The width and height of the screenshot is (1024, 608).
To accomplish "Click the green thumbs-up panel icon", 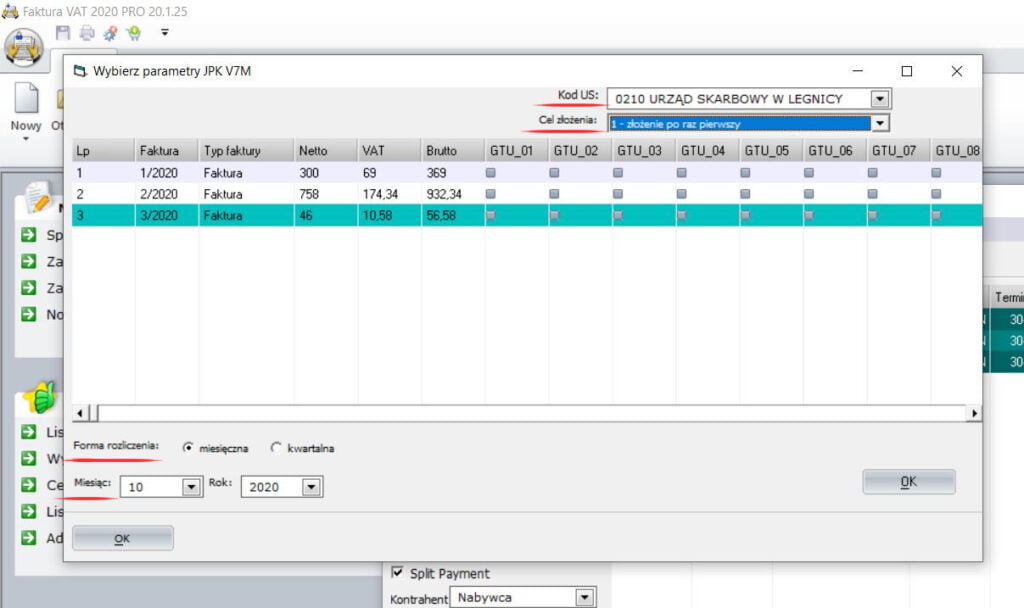I will [39, 398].
